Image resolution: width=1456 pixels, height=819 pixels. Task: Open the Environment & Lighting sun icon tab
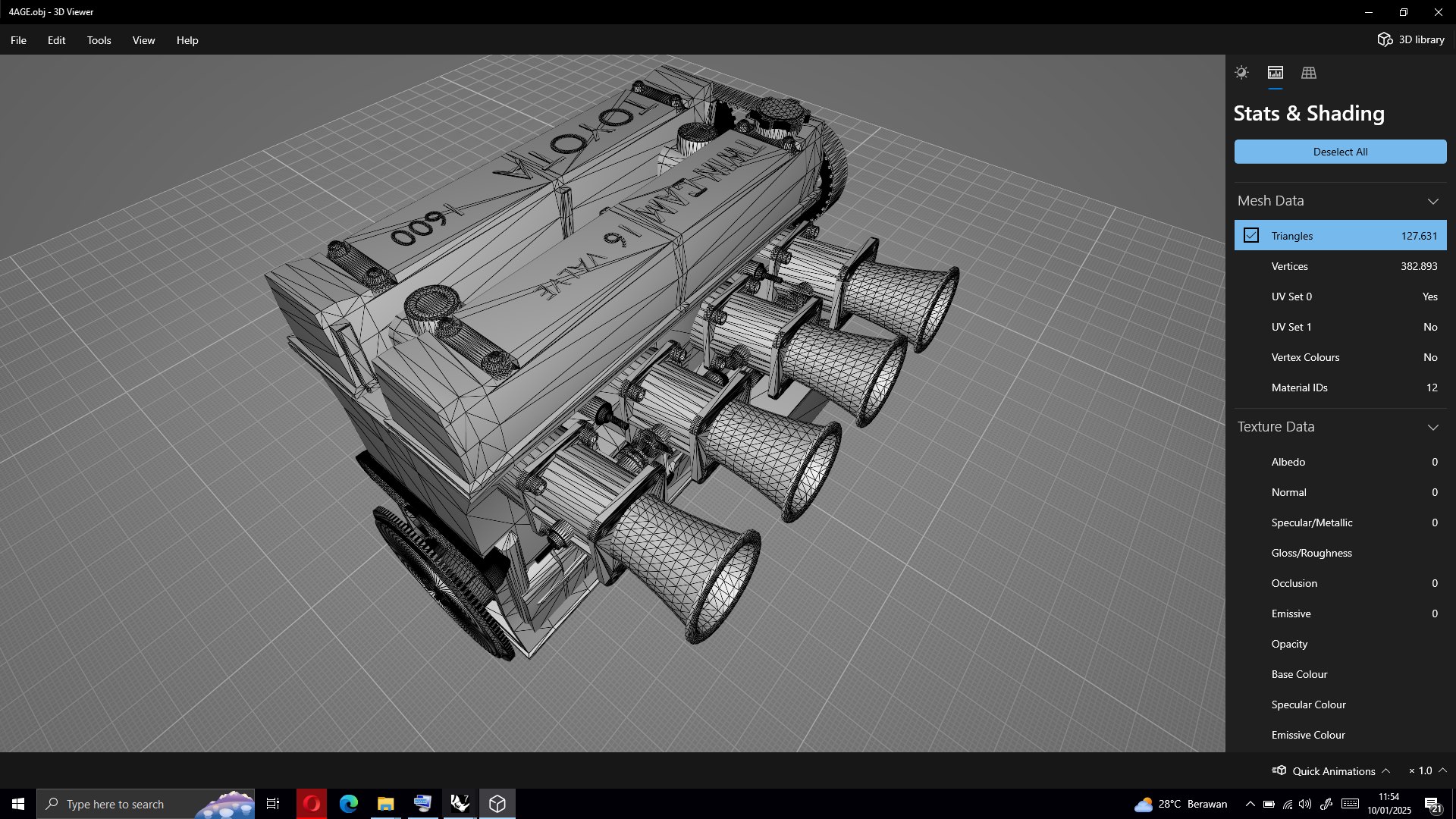coord(1241,73)
